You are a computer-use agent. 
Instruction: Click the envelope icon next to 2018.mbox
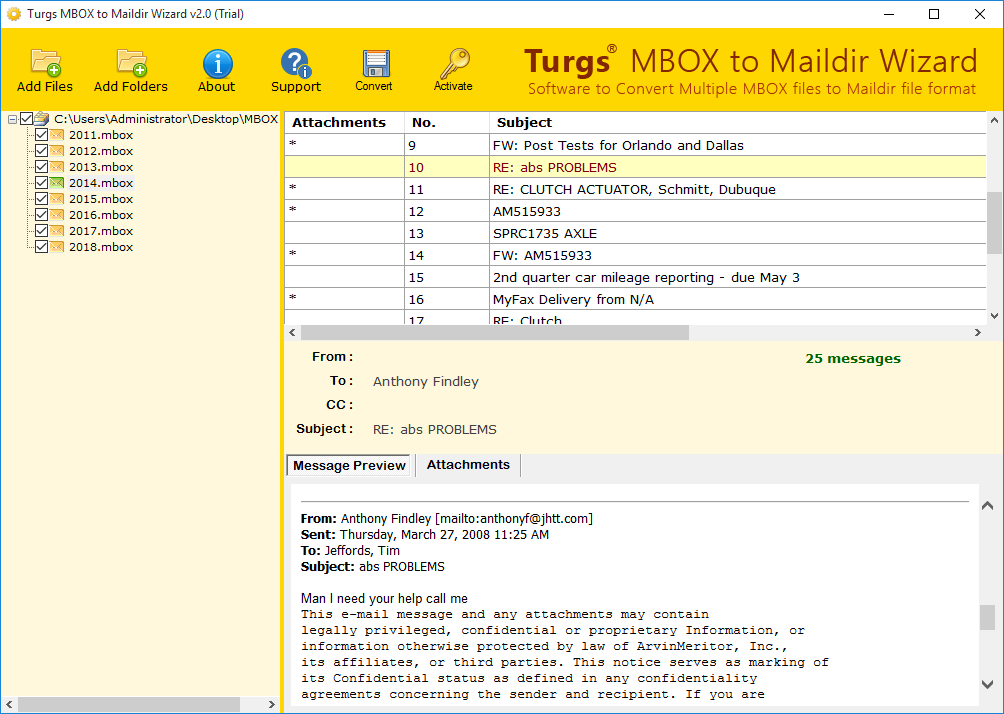click(57, 247)
